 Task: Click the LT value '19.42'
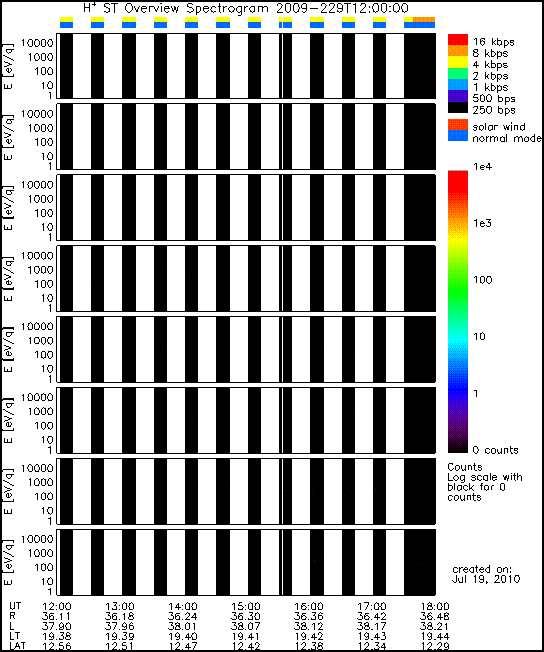309,637
